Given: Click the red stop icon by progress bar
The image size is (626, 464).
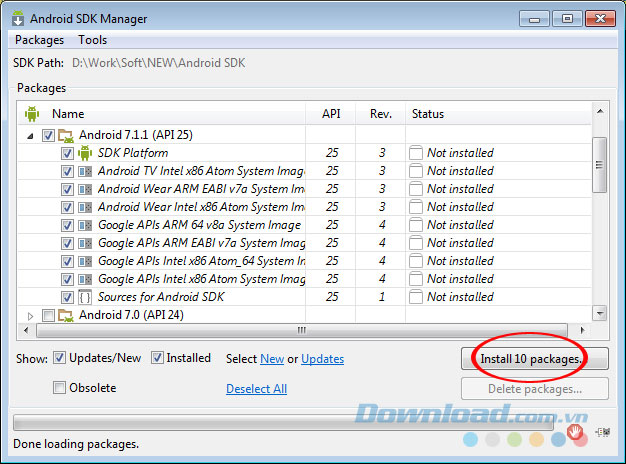Looking at the screenshot, I should tap(577, 431).
